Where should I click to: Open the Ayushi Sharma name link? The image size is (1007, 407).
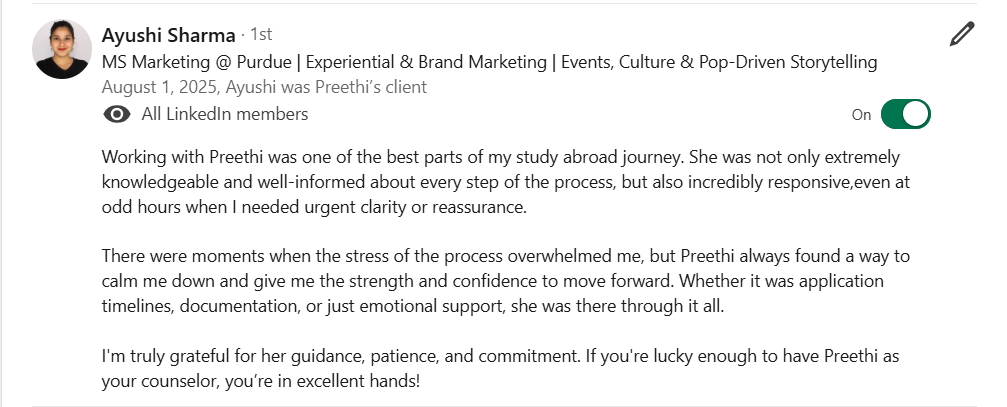coord(168,35)
